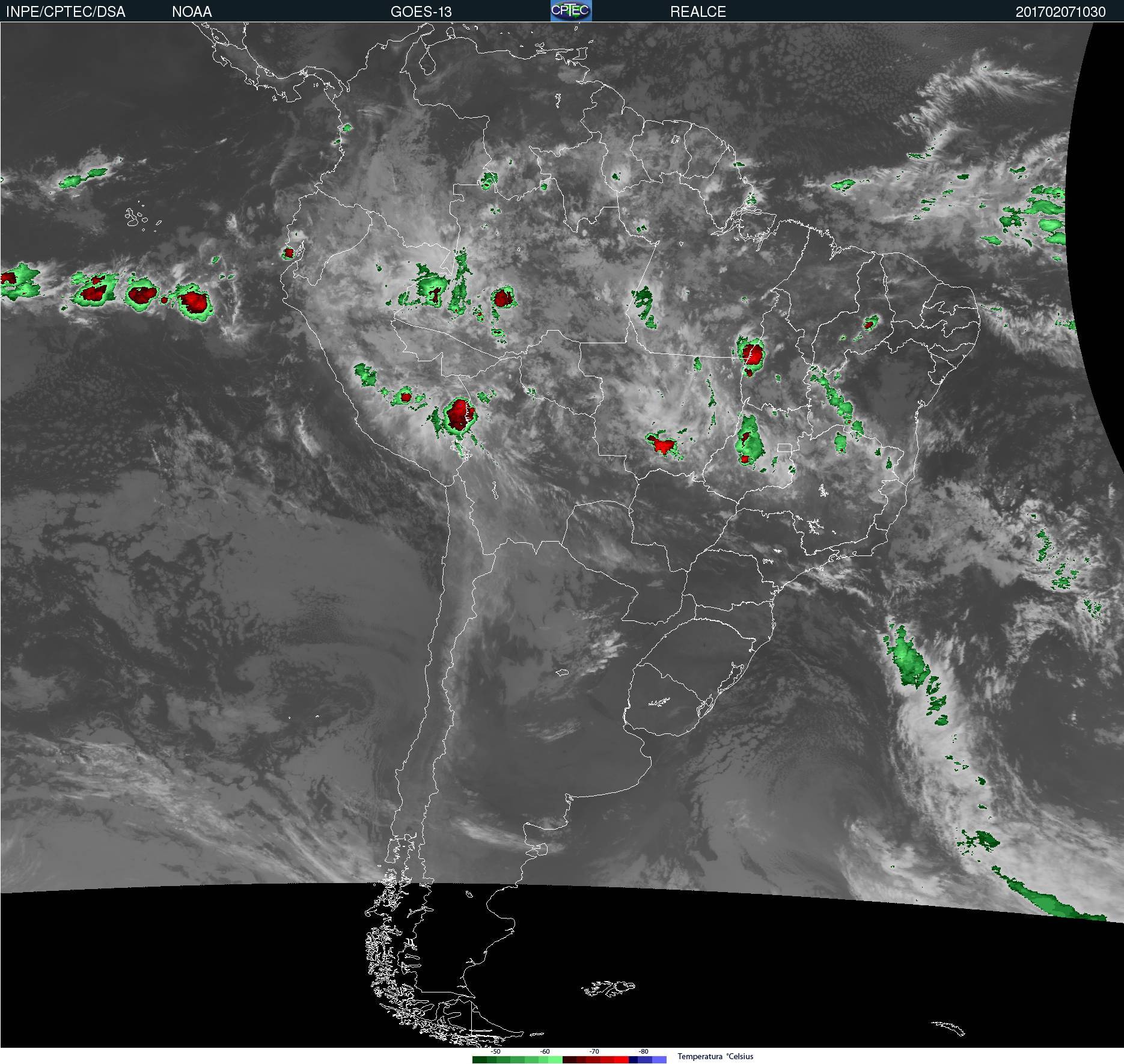
Task: Click the -50 legend tick label
Action: [495, 1051]
